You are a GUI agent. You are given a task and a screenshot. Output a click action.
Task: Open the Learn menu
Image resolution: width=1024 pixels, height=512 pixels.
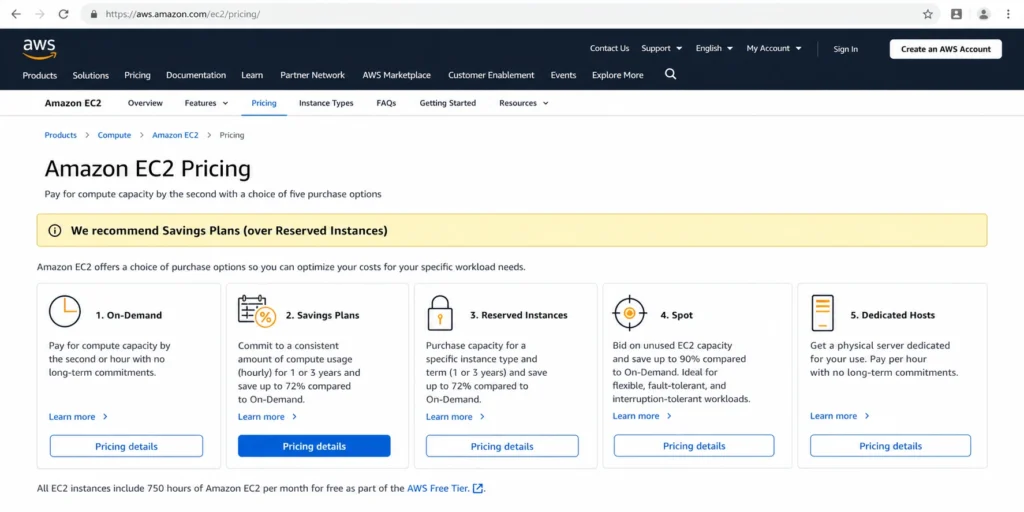tap(252, 75)
